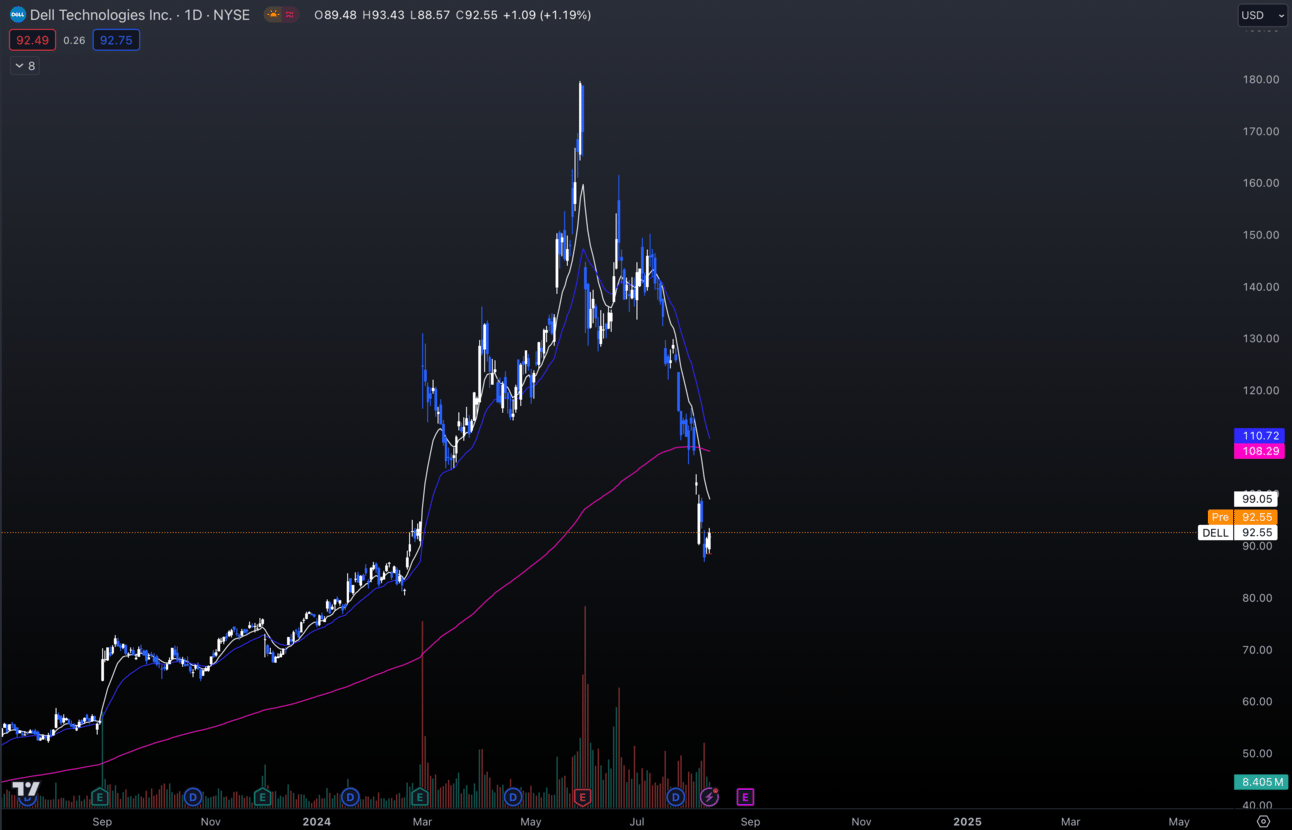This screenshot has height=830, width=1292.
Task: Click 50.00 on the price scale
Action: (1257, 753)
